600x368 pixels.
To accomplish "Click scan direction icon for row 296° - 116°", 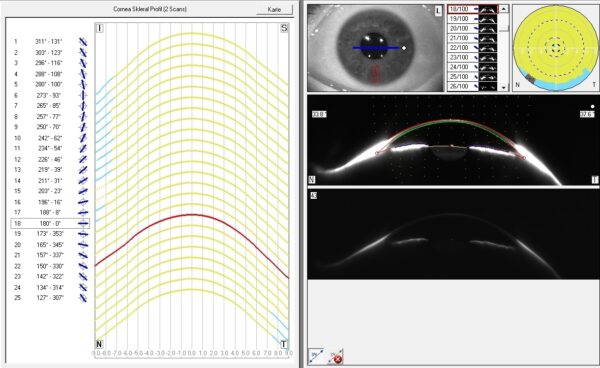I will click(83, 63).
